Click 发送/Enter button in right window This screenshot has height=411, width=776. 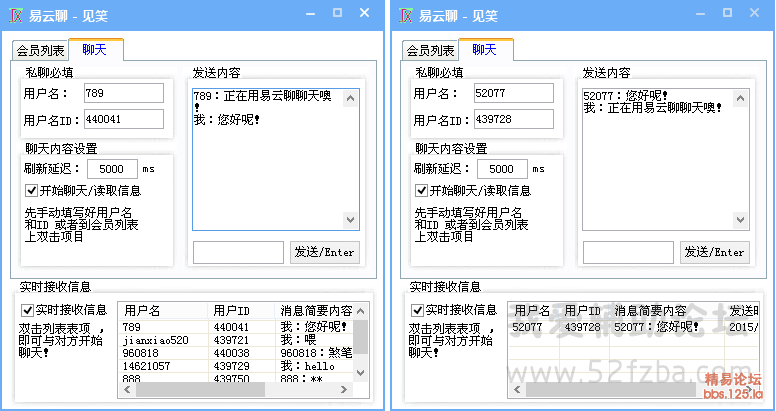[715, 253]
